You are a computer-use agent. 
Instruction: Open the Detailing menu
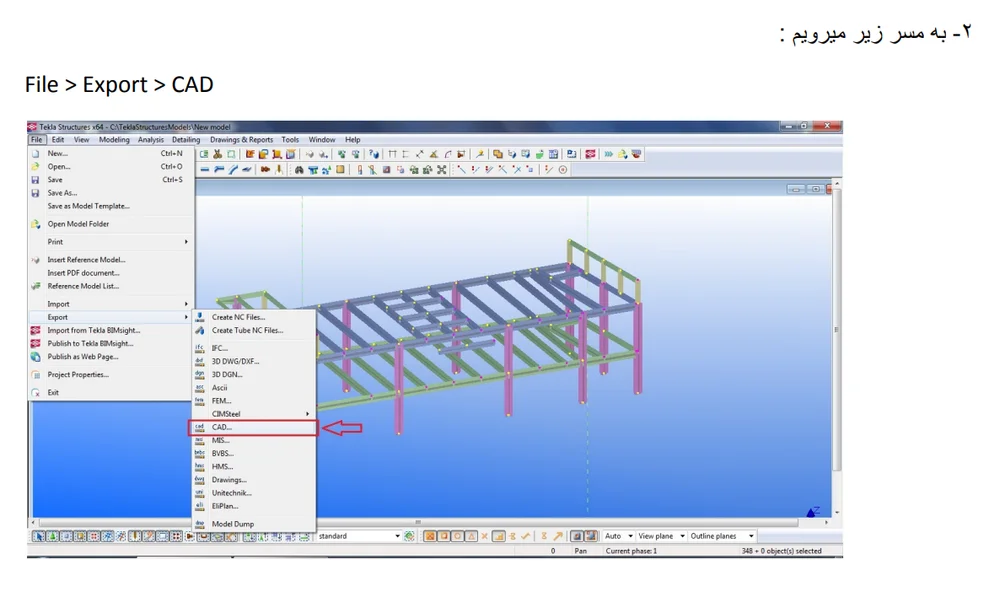[x=186, y=140]
